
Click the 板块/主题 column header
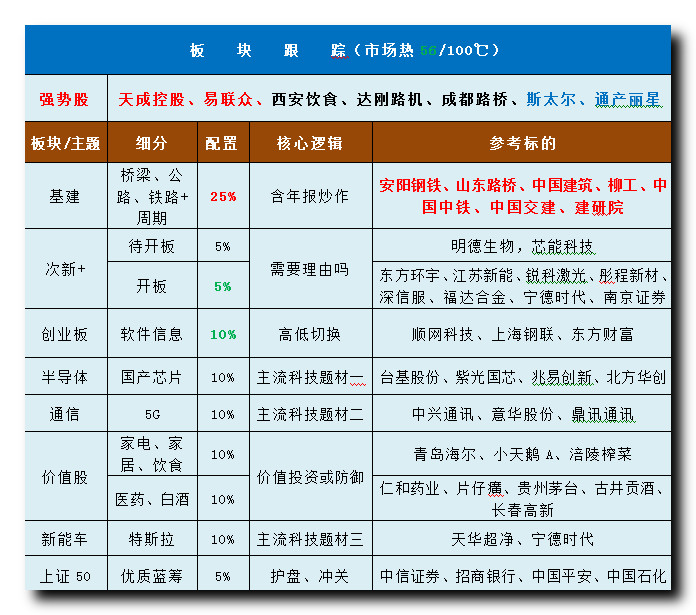click(66, 143)
